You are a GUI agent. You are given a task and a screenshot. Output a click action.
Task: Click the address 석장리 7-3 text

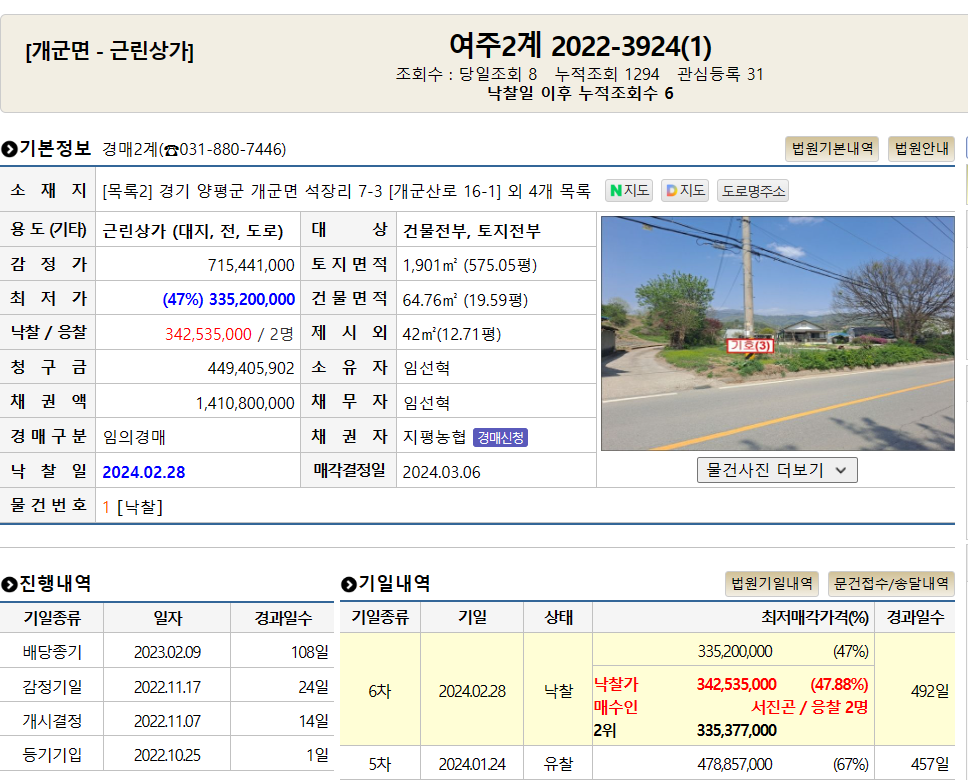pyautogui.click(x=344, y=191)
